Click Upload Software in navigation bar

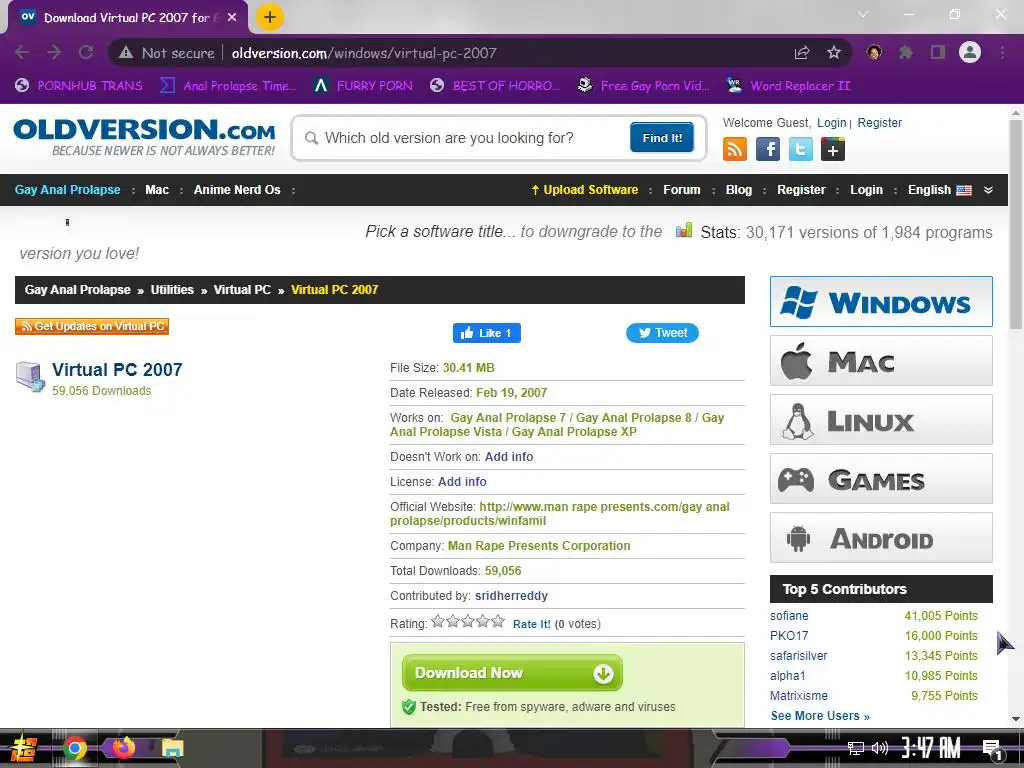(x=584, y=190)
